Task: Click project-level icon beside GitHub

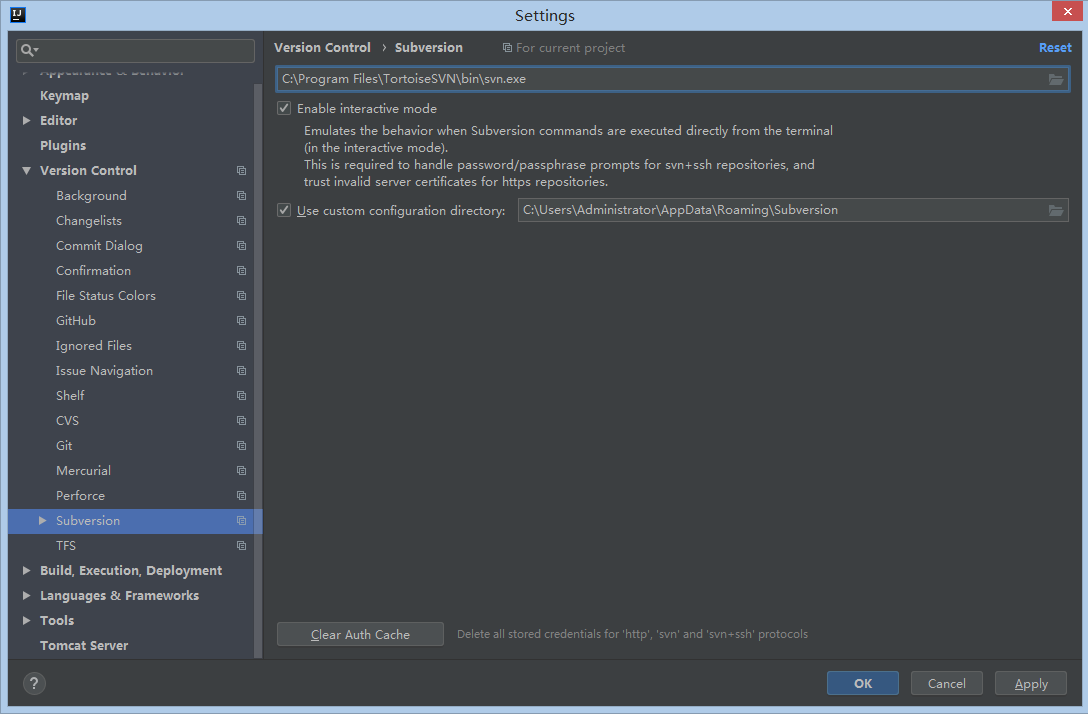Action: (x=241, y=321)
